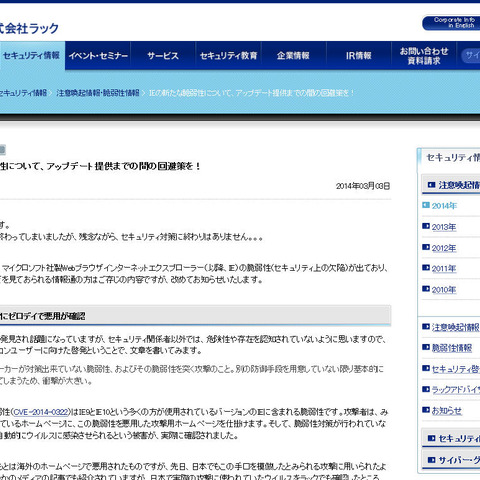Open the お知らせ sidebar link

coord(447,411)
